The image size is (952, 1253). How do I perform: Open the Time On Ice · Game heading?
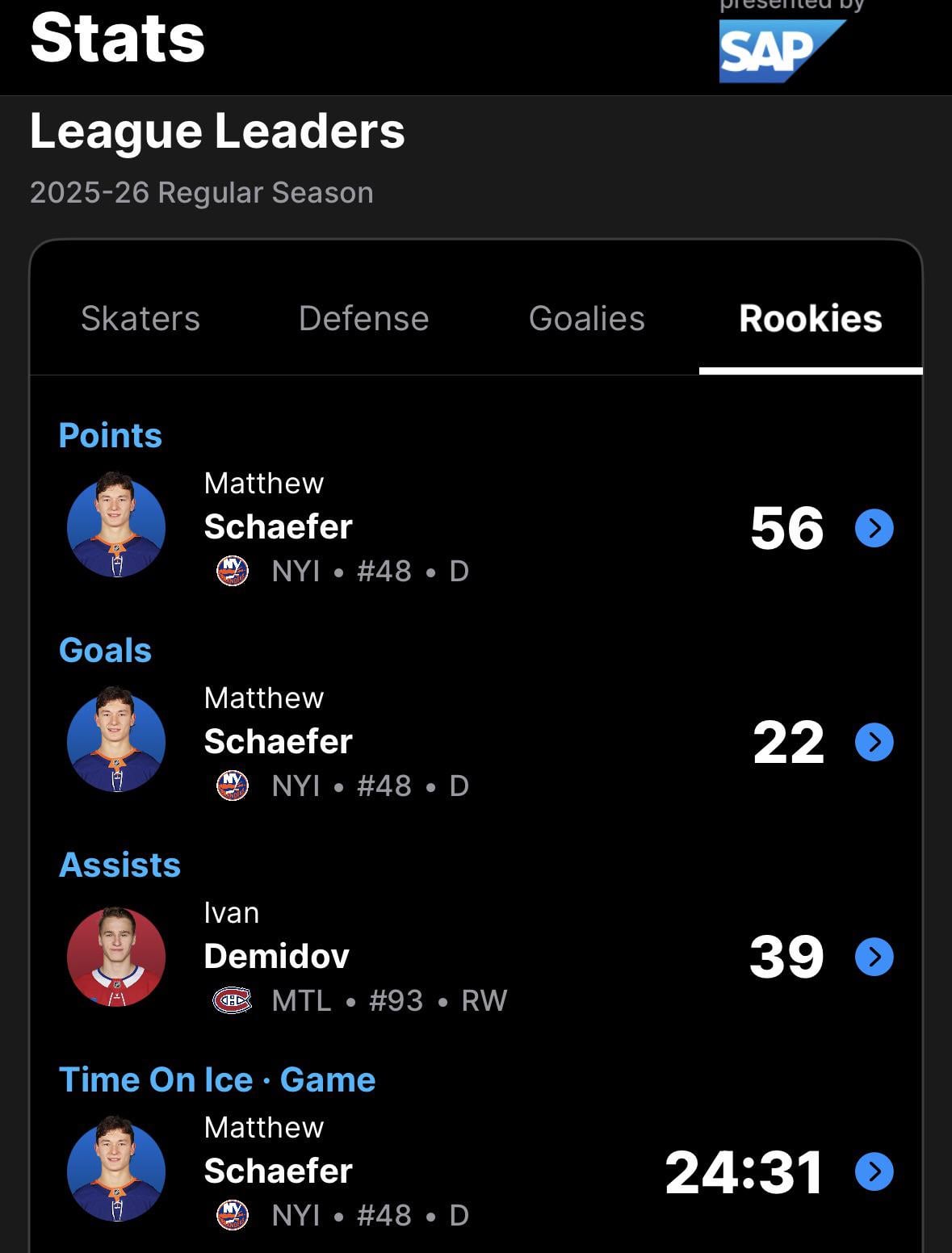point(217,1079)
